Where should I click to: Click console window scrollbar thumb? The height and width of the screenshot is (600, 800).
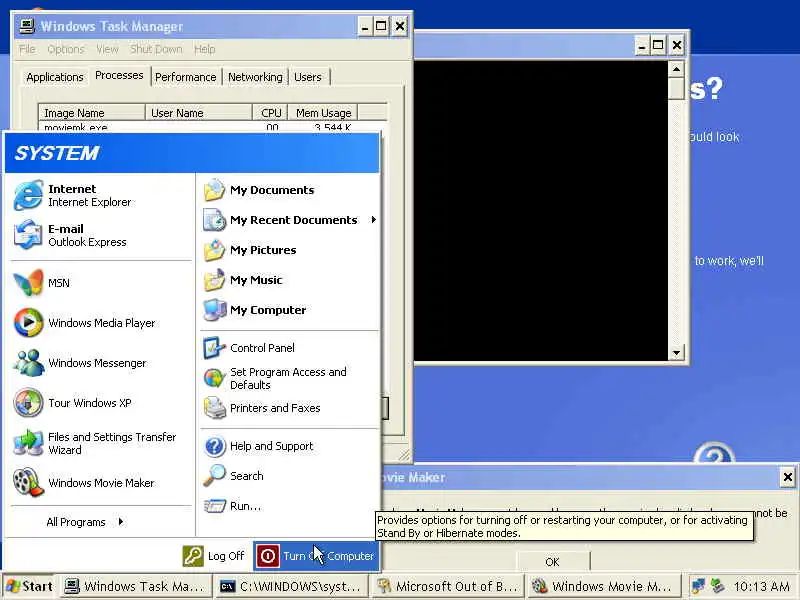pos(676,88)
